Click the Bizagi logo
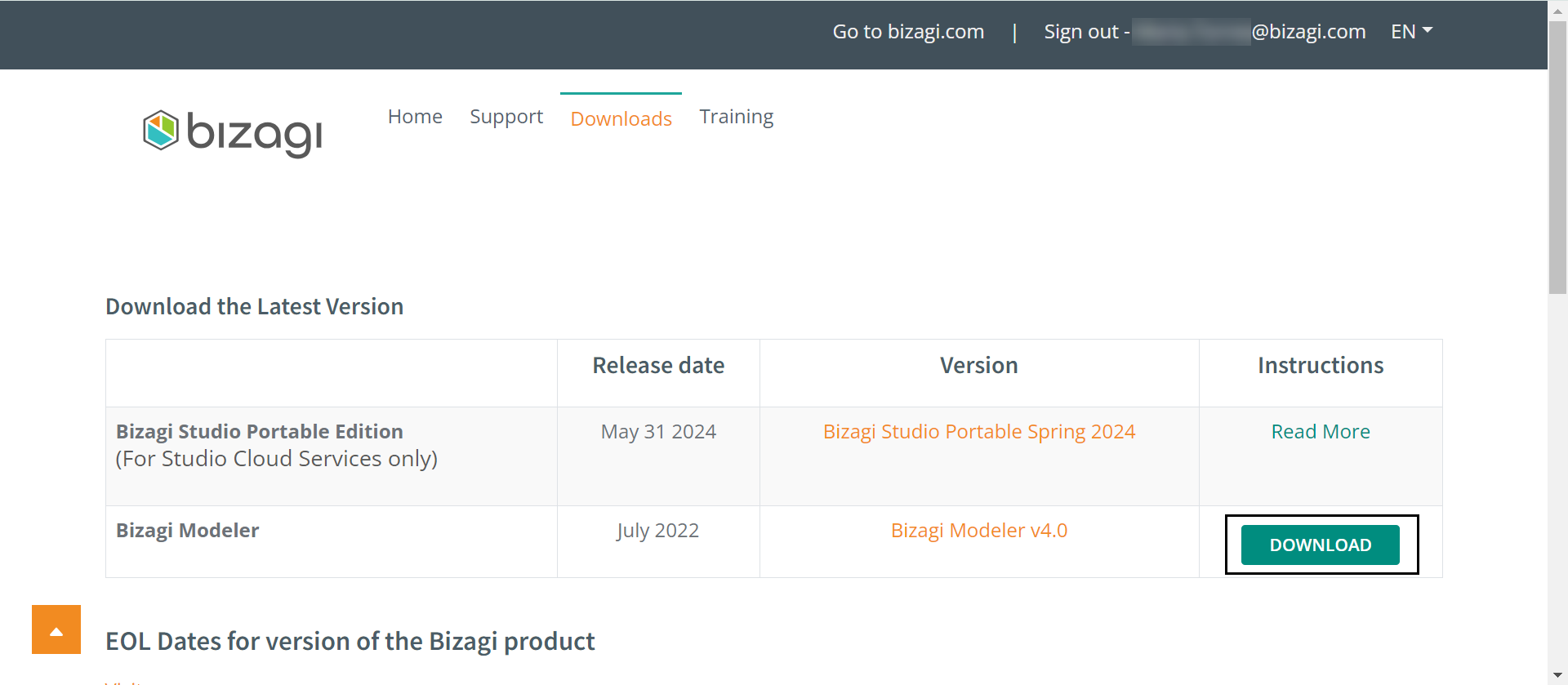This screenshot has width=1568, height=685. coord(233,132)
